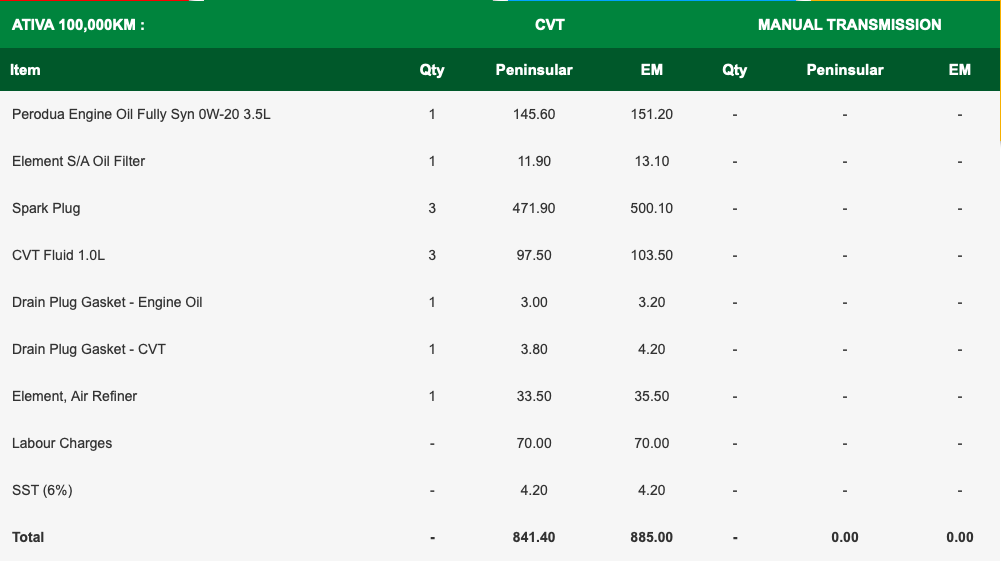This screenshot has height=561, width=1001.
Task: Click the Labour Charges row label
Action: pos(62,443)
